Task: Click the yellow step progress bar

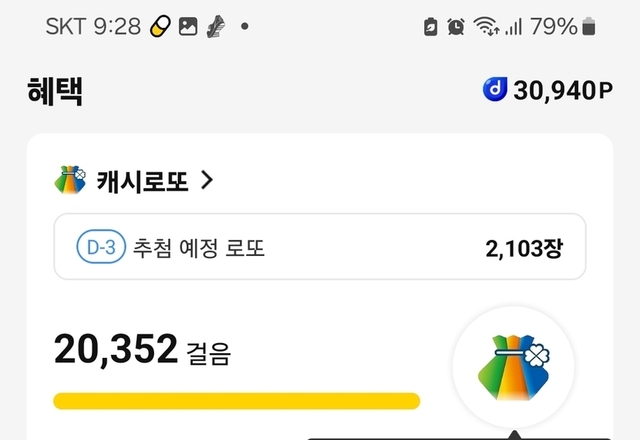Action: [x=236, y=401]
